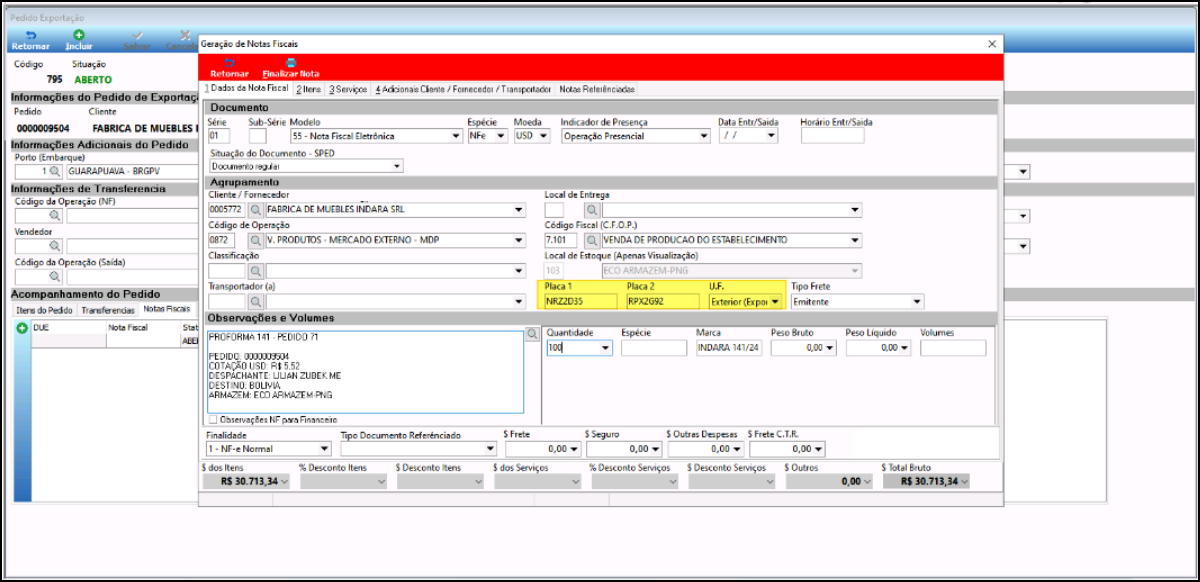
Task: Click the $ Seguro value field
Action: point(623,449)
